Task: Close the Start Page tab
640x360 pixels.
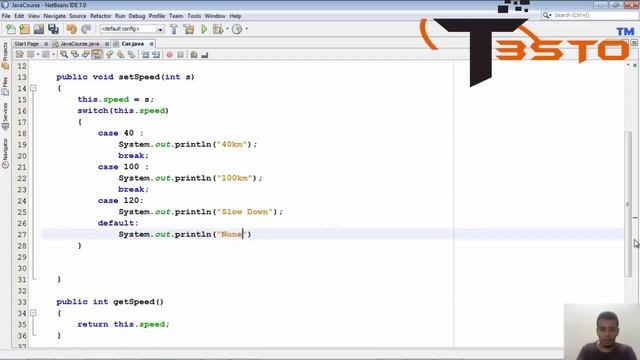Action: pyautogui.click(x=46, y=44)
